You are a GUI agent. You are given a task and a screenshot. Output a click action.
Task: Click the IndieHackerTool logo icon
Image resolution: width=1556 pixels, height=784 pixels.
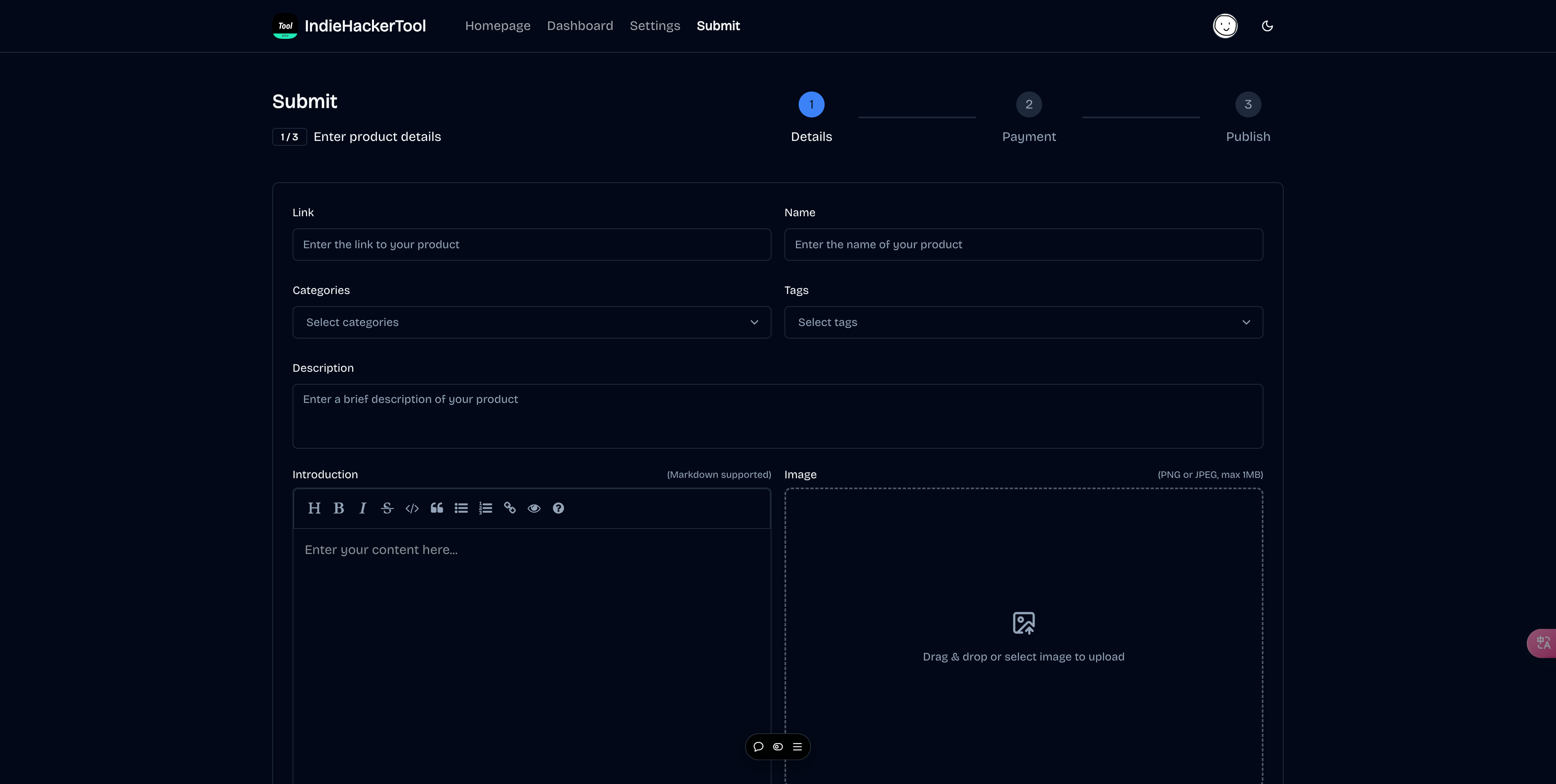[285, 26]
